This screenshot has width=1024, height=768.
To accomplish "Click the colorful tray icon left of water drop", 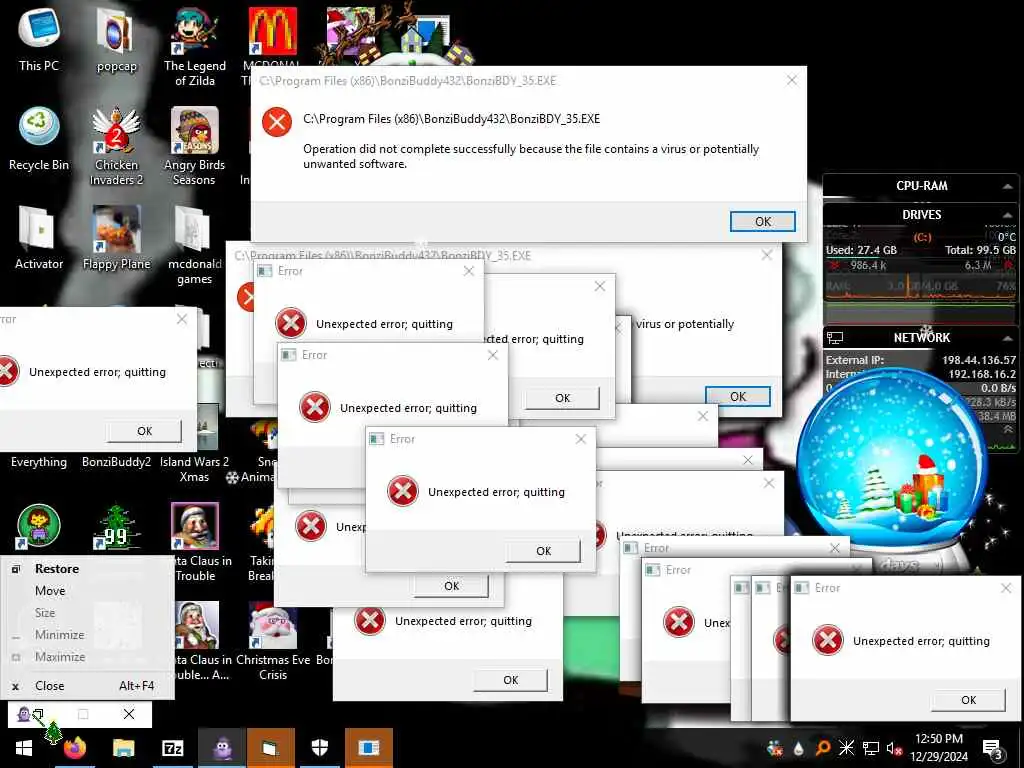I will point(775,748).
